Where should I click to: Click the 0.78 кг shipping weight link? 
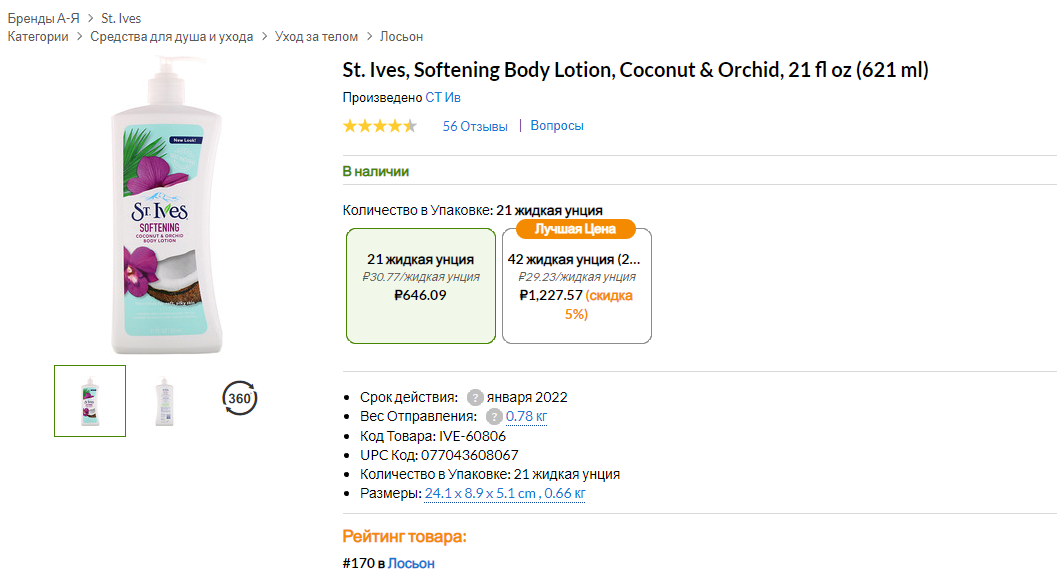(526, 416)
